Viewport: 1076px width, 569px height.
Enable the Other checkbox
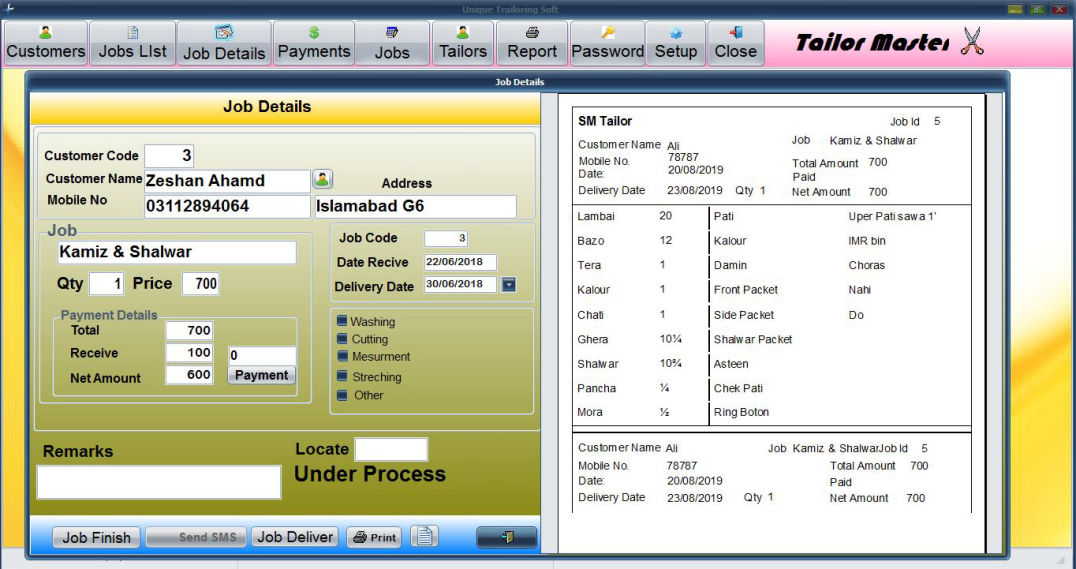[x=342, y=395]
